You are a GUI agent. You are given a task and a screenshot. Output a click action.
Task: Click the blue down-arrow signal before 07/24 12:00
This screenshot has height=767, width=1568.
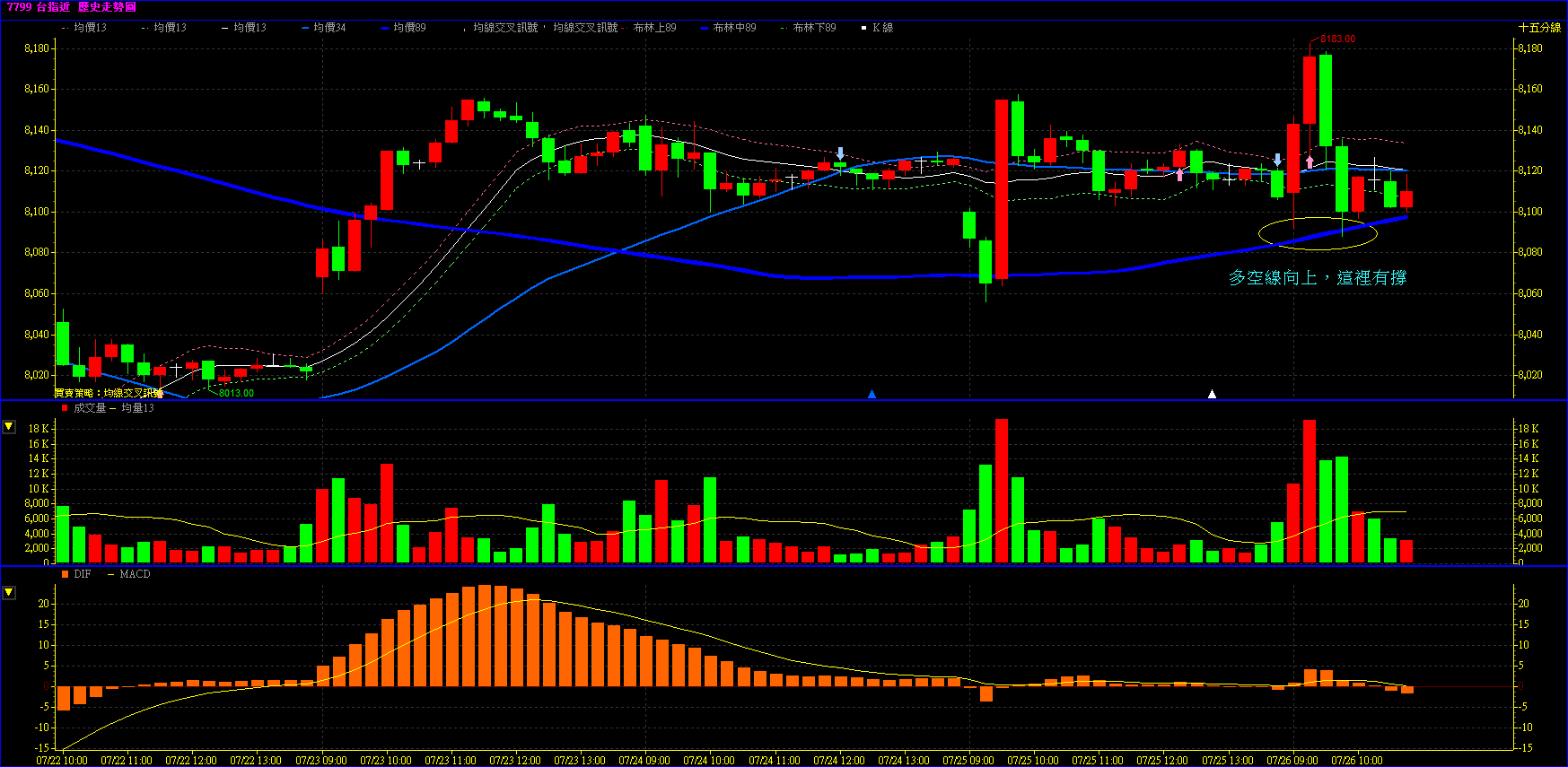pos(840,153)
